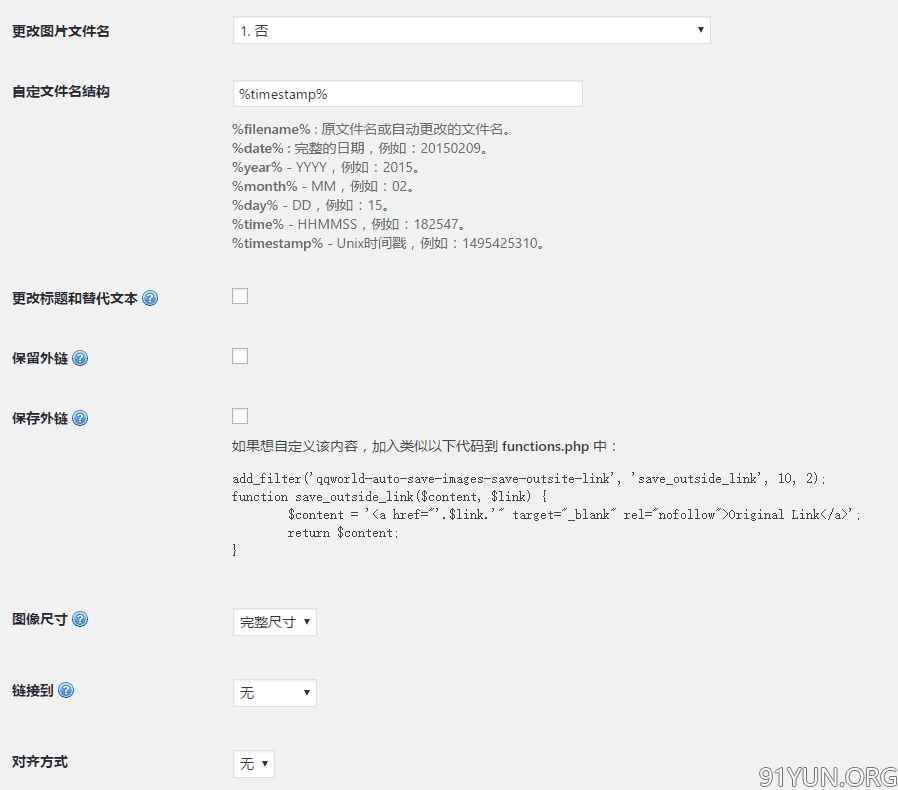This screenshot has width=898, height=790.
Task: Open help icon beside 链接到
Action: point(66,691)
